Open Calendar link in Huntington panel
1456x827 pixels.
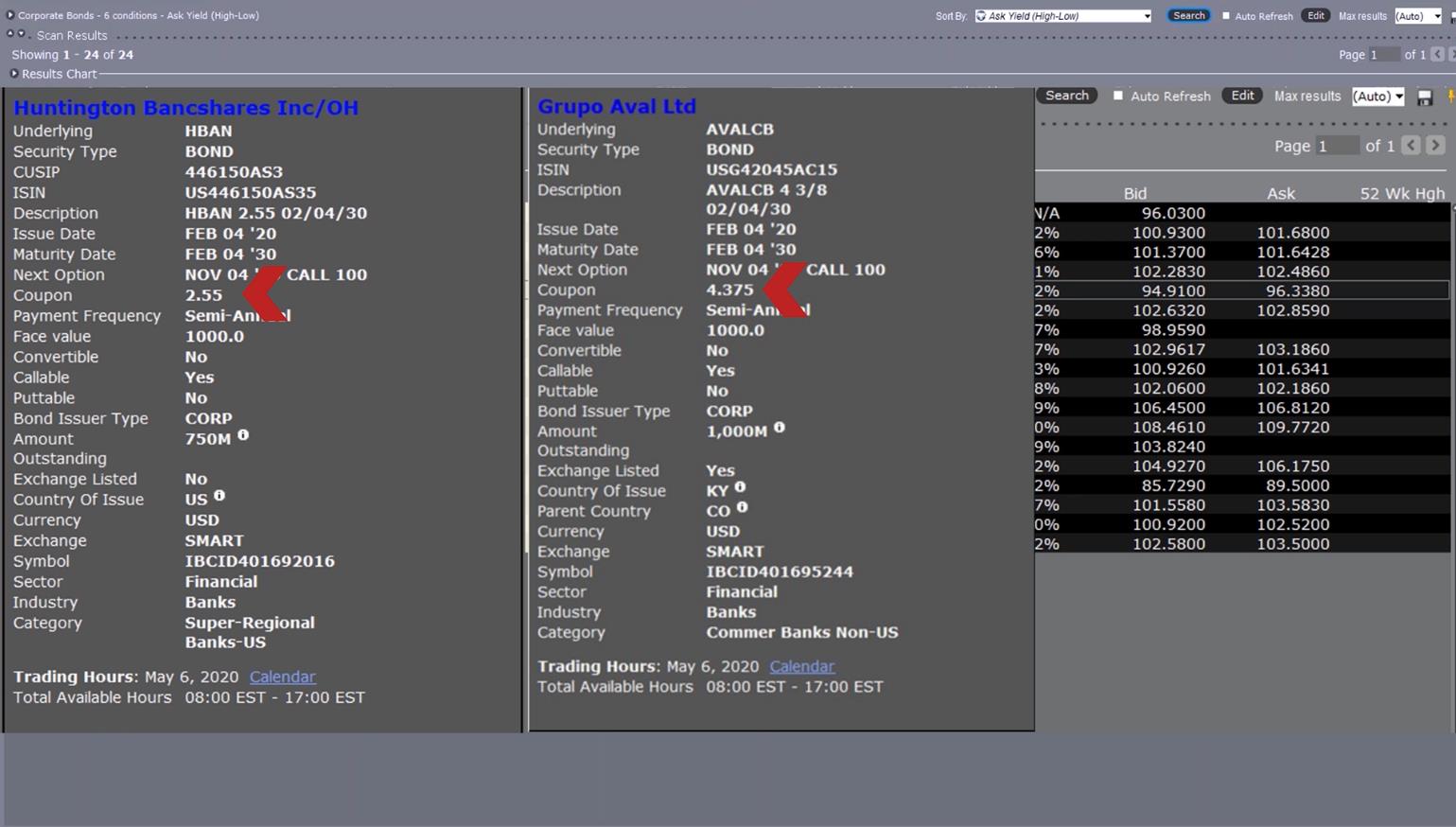[282, 677]
